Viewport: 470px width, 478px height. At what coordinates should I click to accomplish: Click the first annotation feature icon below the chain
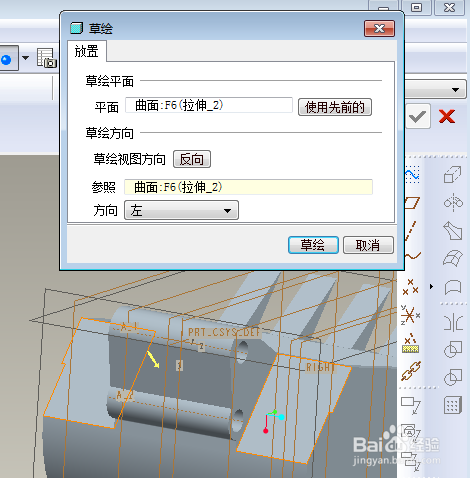(411, 405)
